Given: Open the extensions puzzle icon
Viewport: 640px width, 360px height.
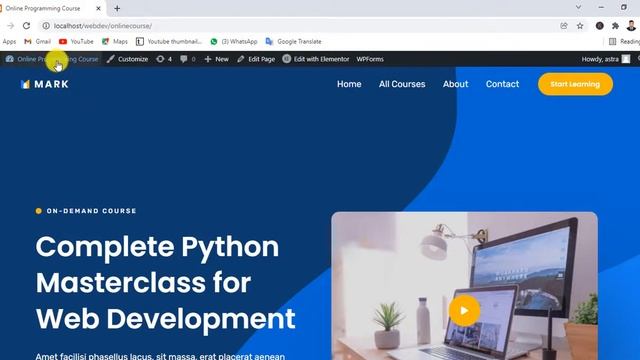Looking at the screenshot, I should tap(615, 26).
